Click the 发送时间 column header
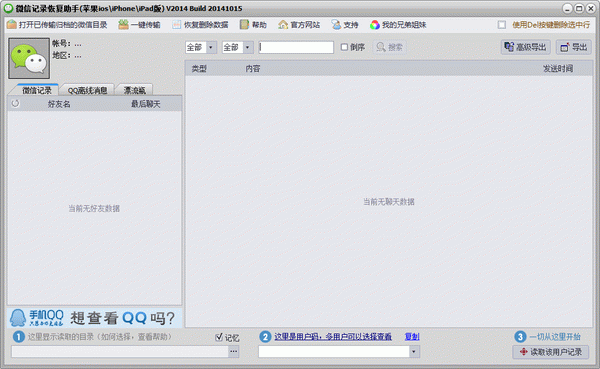 pyautogui.click(x=558, y=69)
